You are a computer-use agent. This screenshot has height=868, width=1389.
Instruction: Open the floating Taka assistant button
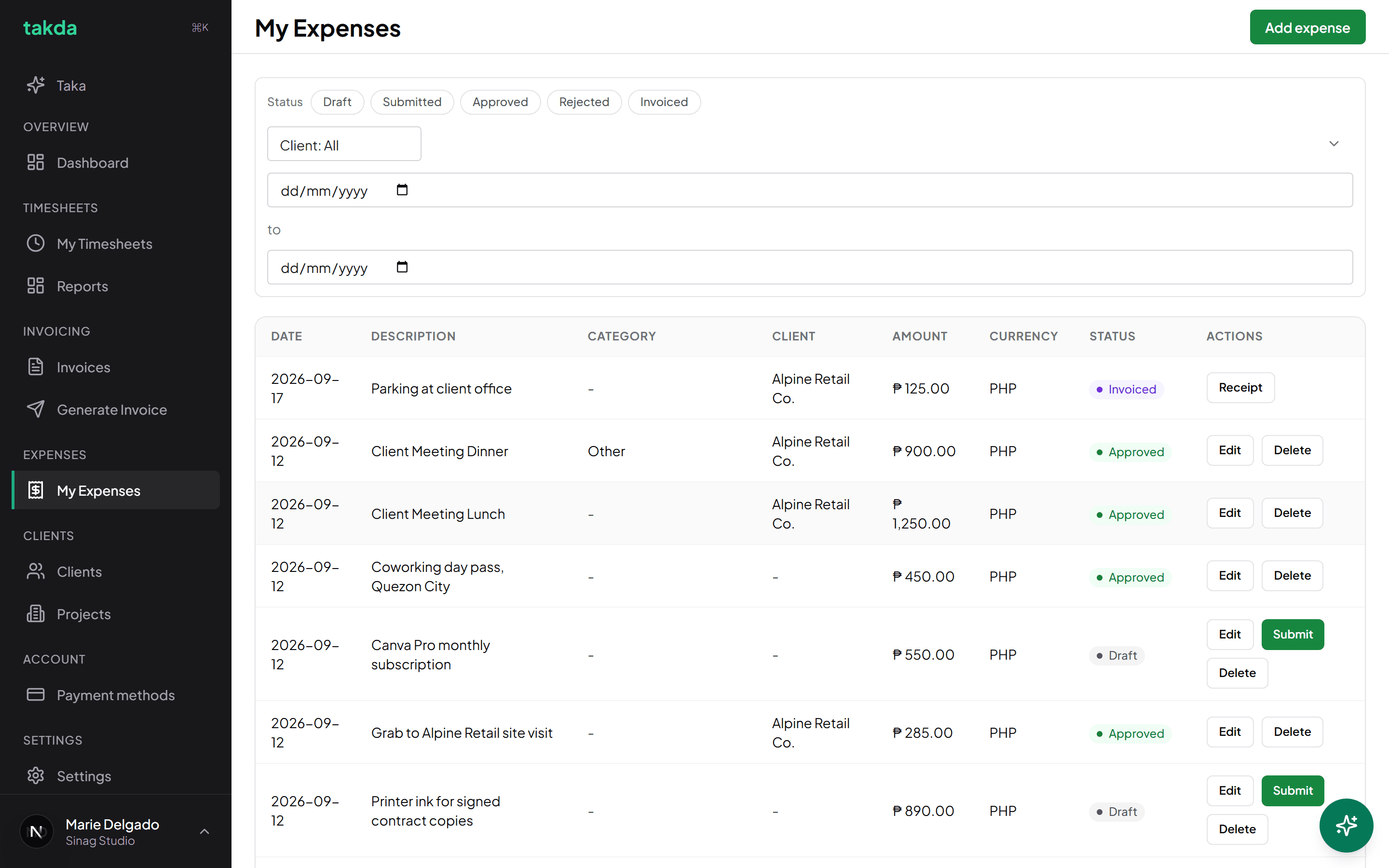click(1346, 826)
